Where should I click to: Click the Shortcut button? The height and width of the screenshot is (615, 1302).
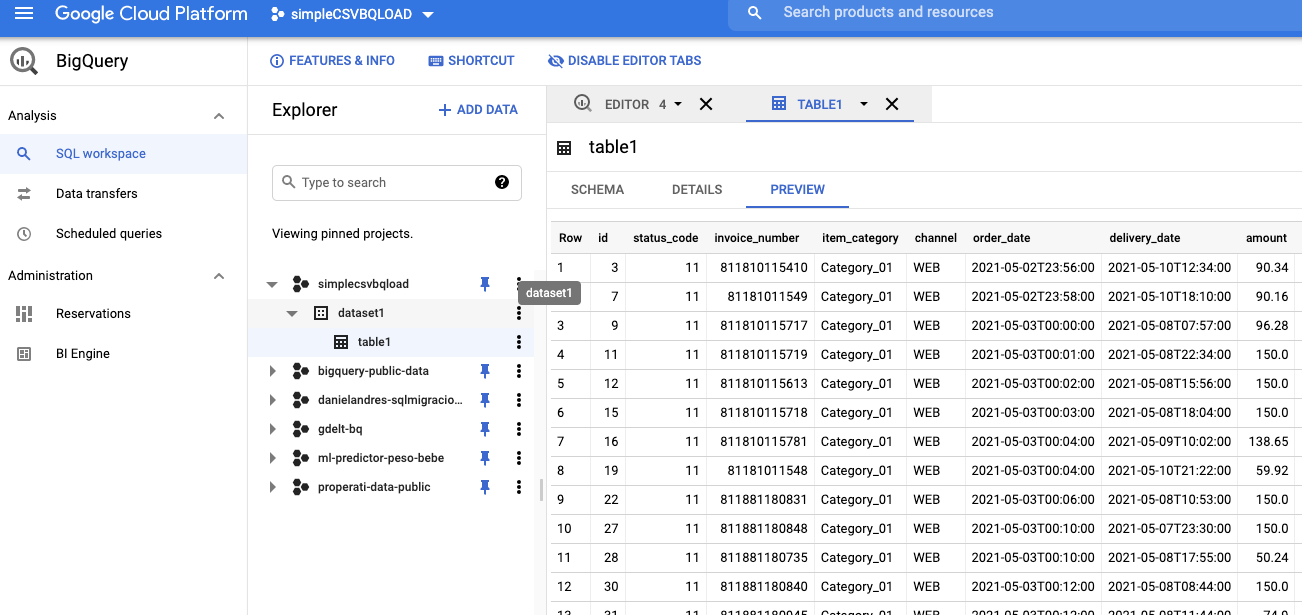point(471,61)
